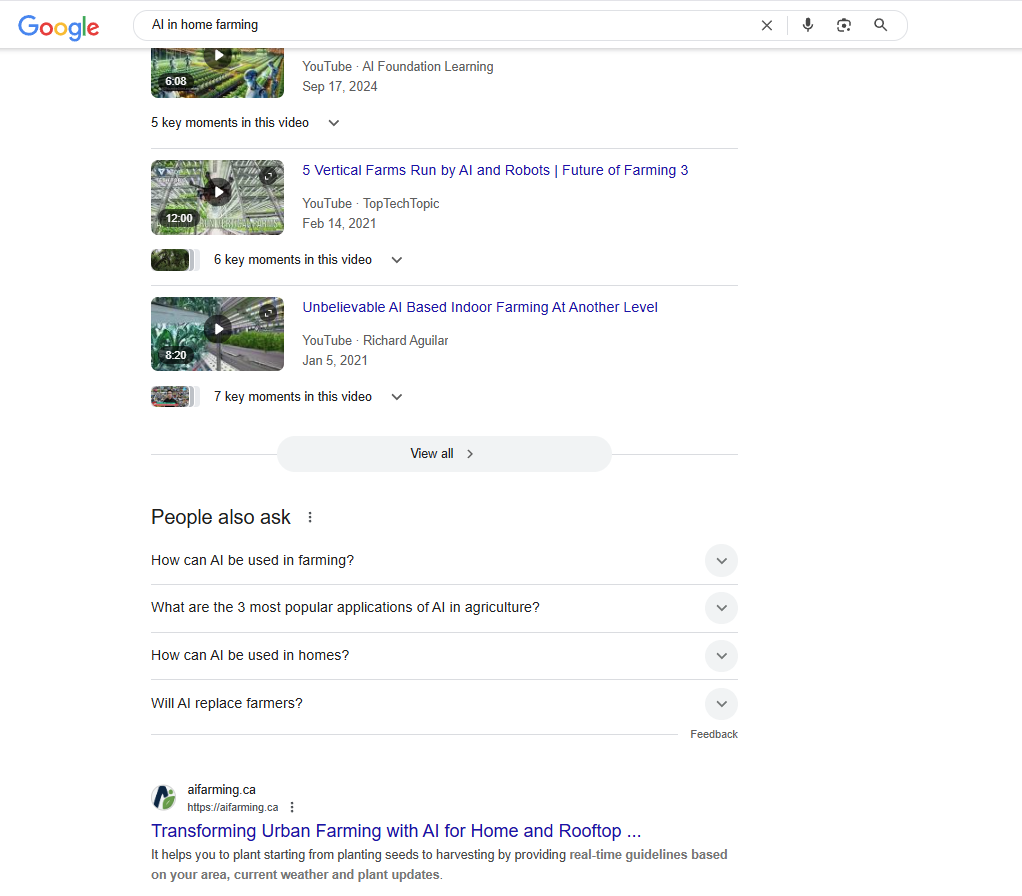The image size is (1022, 896).
Task: Click the 'Jan 5, 2021' date text
Action: (335, 360)
